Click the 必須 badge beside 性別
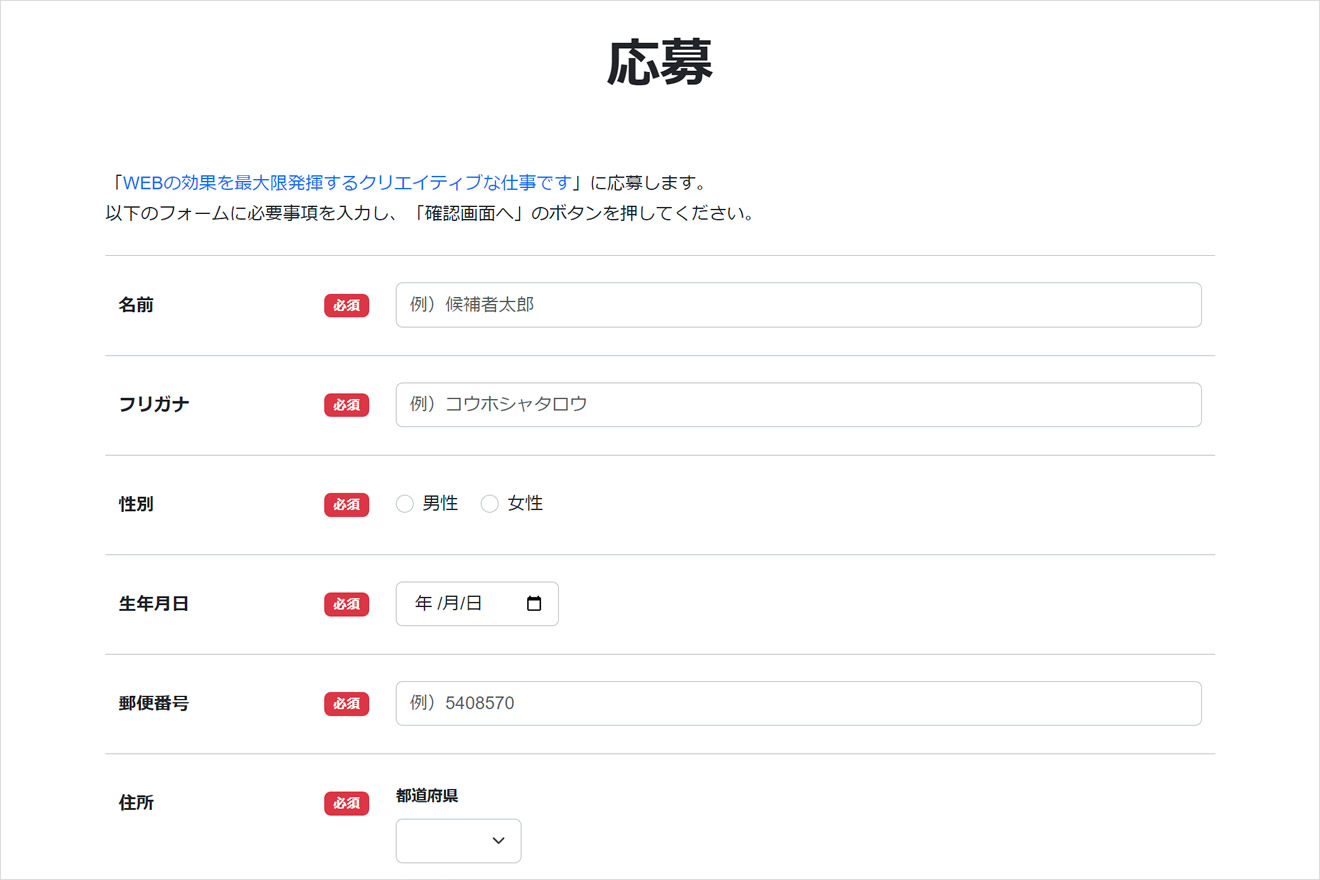This screenshot has height=880, width=1320. coord(346,504)
